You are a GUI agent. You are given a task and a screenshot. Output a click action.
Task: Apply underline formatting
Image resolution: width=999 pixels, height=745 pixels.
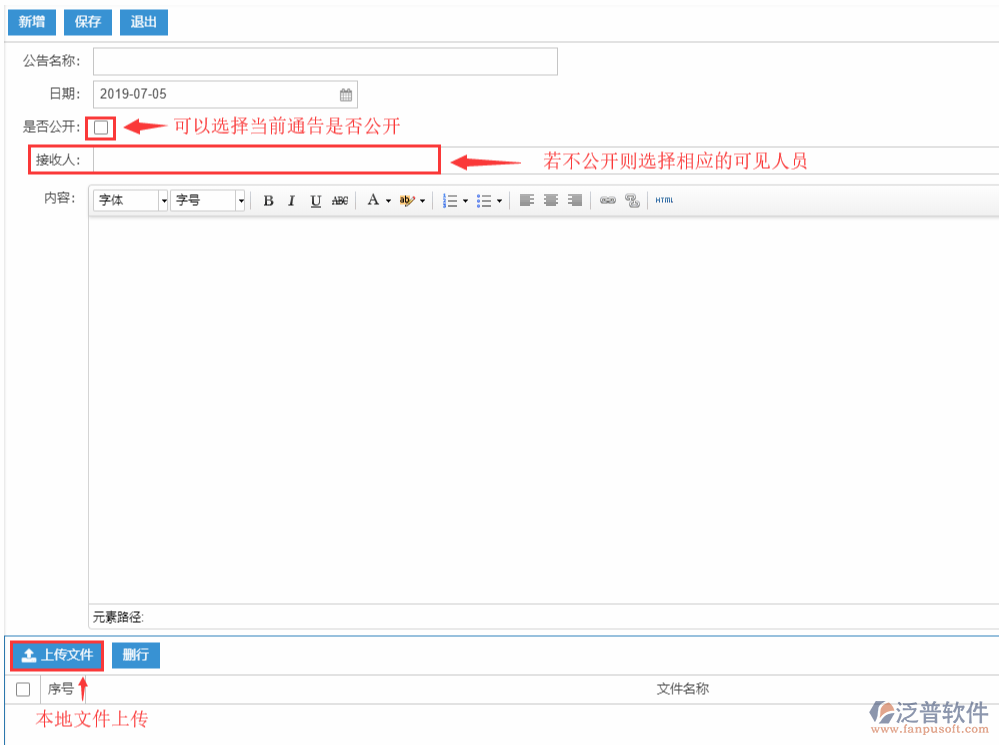315,200
